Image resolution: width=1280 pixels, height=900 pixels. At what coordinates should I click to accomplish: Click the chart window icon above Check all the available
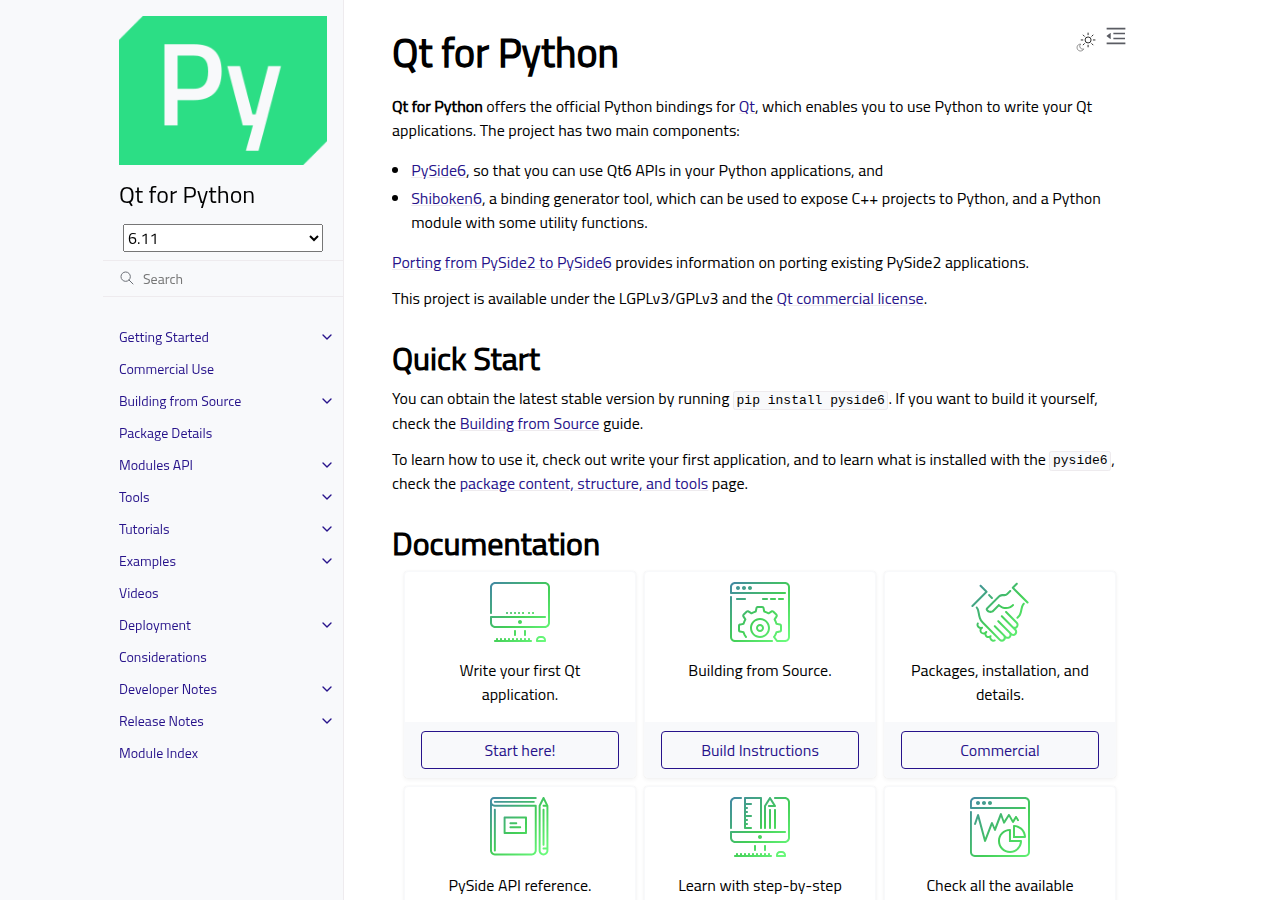click(1000, 827)
